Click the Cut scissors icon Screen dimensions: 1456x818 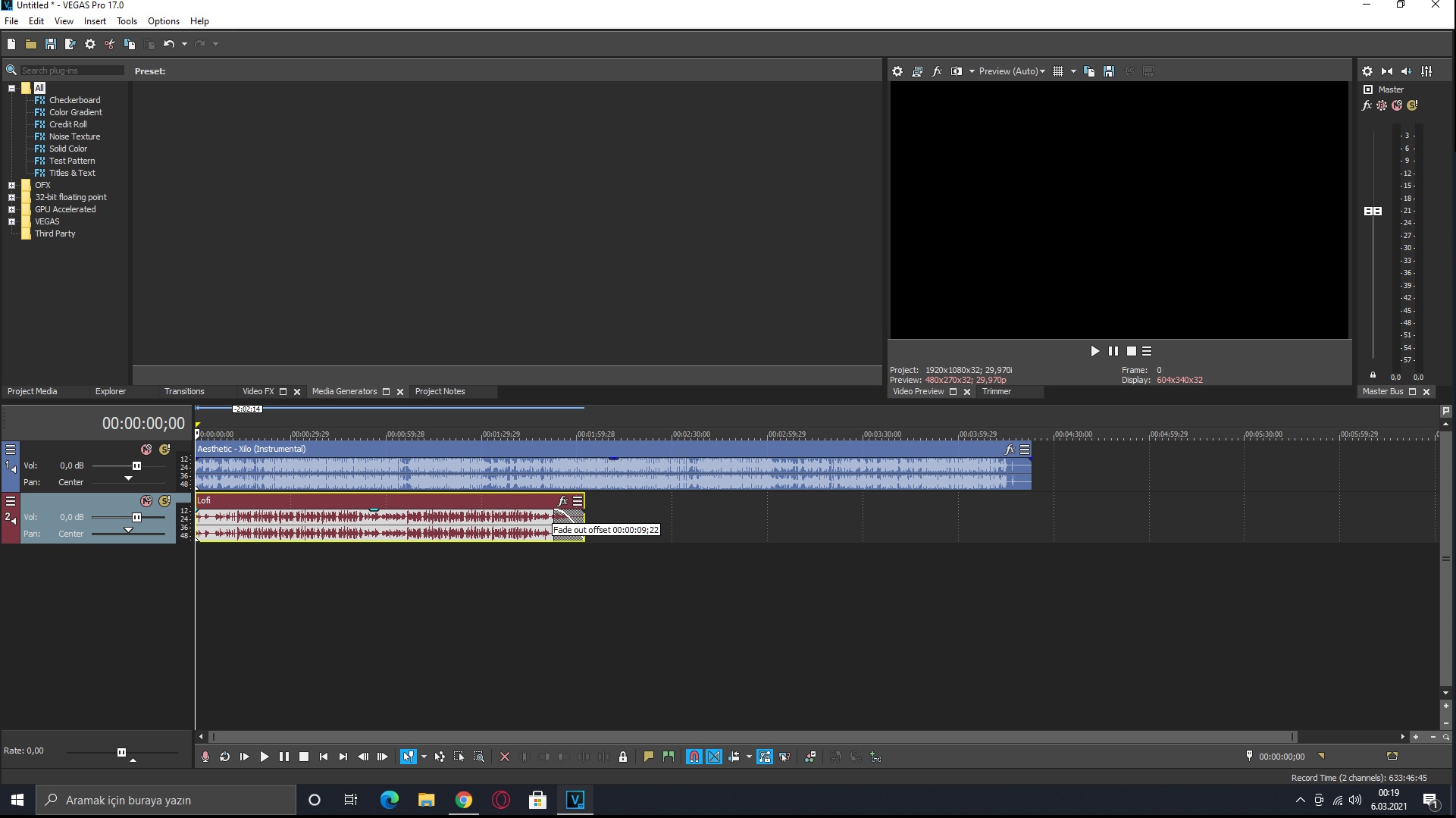pyautogui.click(x=110, y=44)
